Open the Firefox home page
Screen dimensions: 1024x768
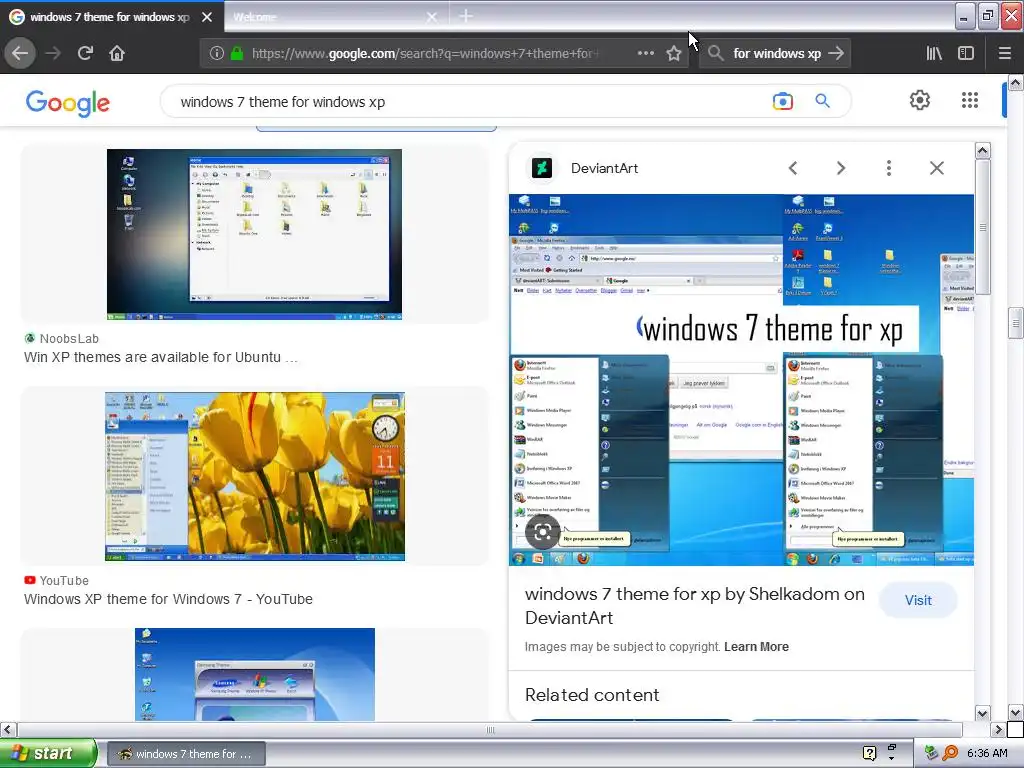point(117,53)
